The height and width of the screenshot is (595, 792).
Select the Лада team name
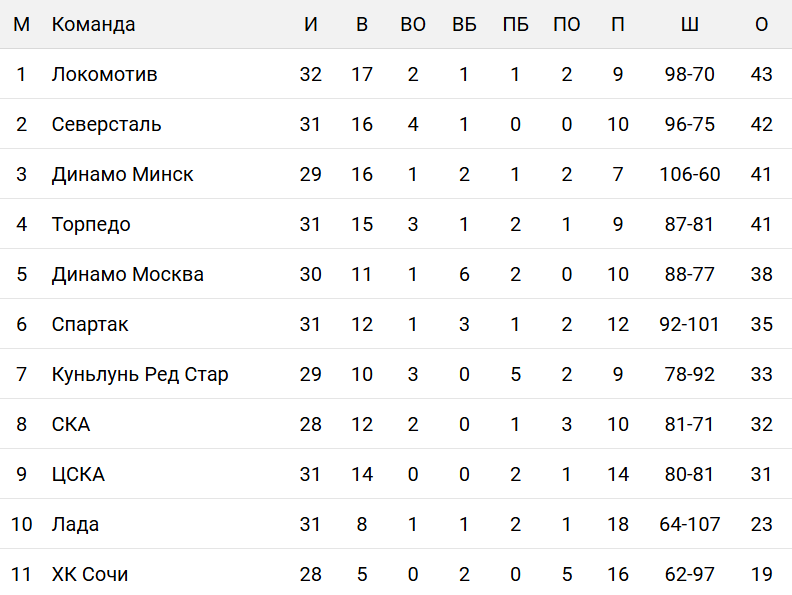[x=75, y=524]
